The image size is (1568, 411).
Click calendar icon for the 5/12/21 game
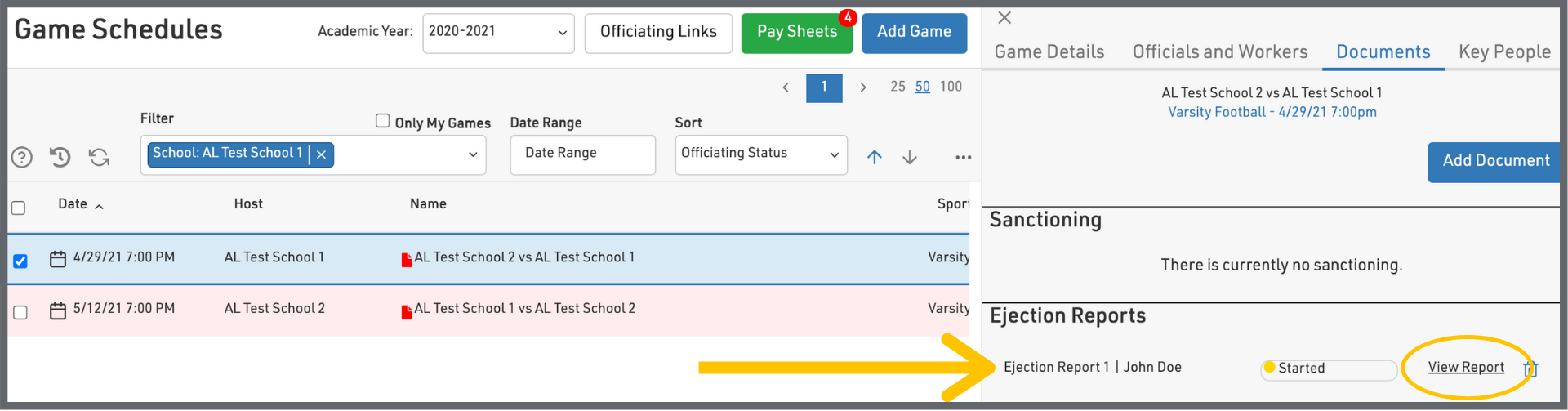(58, 310)
